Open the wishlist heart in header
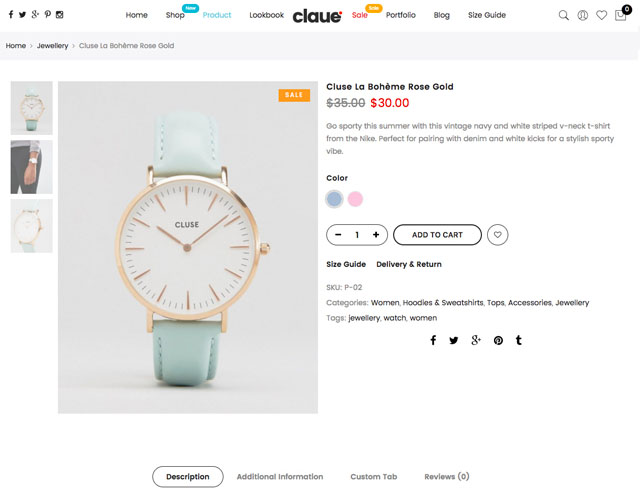Viewport: 640px width, 495px height. 601,16
